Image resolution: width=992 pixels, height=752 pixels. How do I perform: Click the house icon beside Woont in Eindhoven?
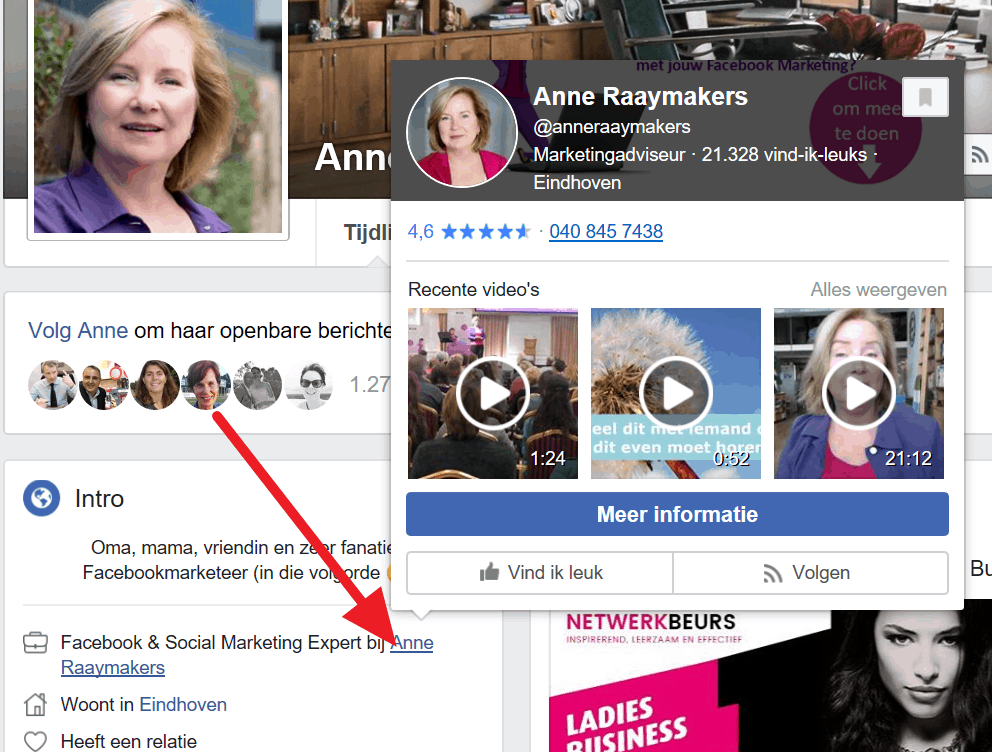pyautogui.click(x=35, y=704)
